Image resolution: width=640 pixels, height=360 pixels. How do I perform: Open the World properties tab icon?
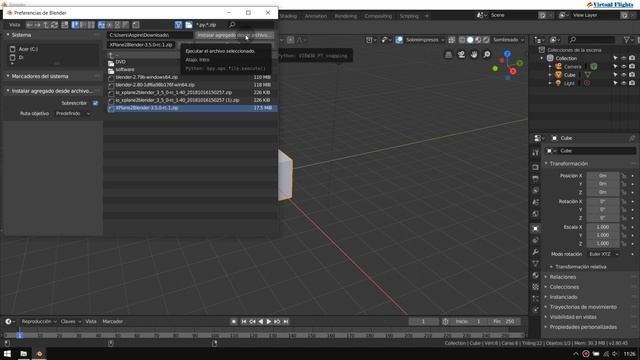click(535, 214)
